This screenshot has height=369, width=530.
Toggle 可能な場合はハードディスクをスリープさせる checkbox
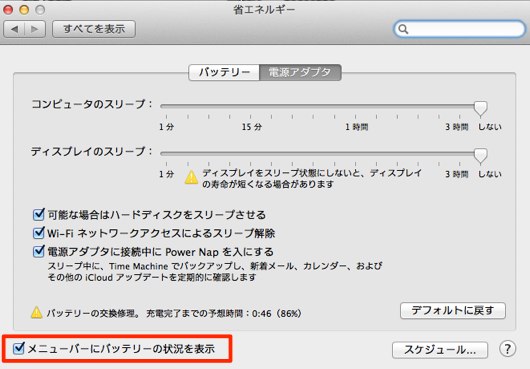pos(39,214)
